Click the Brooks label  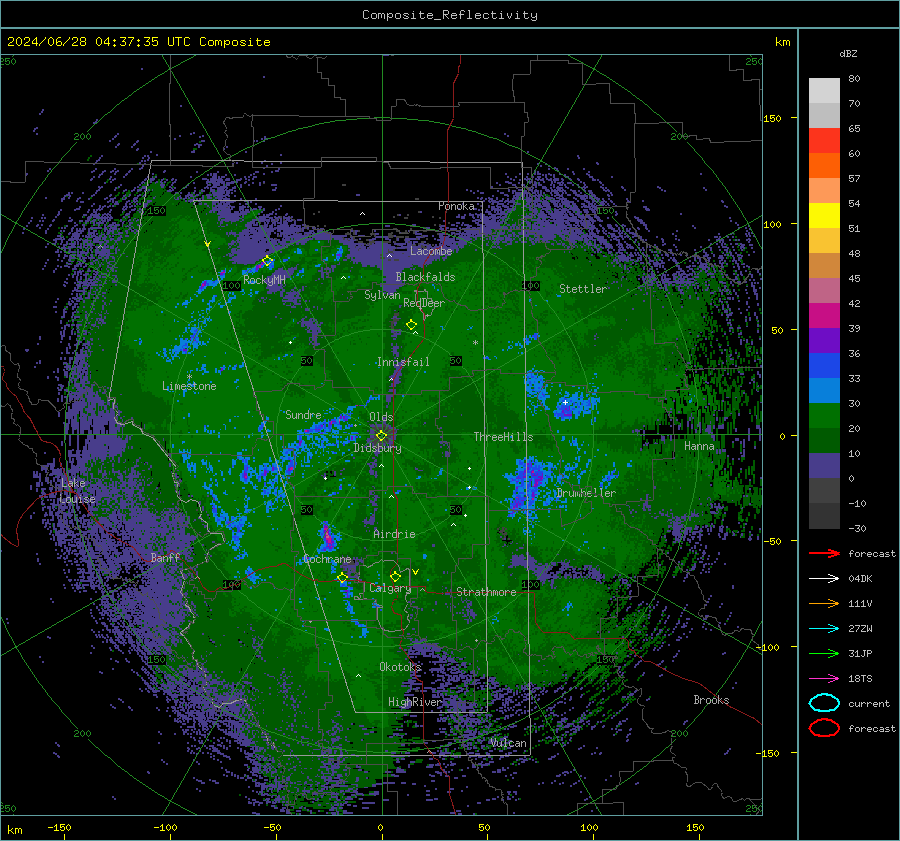(711, 700)
